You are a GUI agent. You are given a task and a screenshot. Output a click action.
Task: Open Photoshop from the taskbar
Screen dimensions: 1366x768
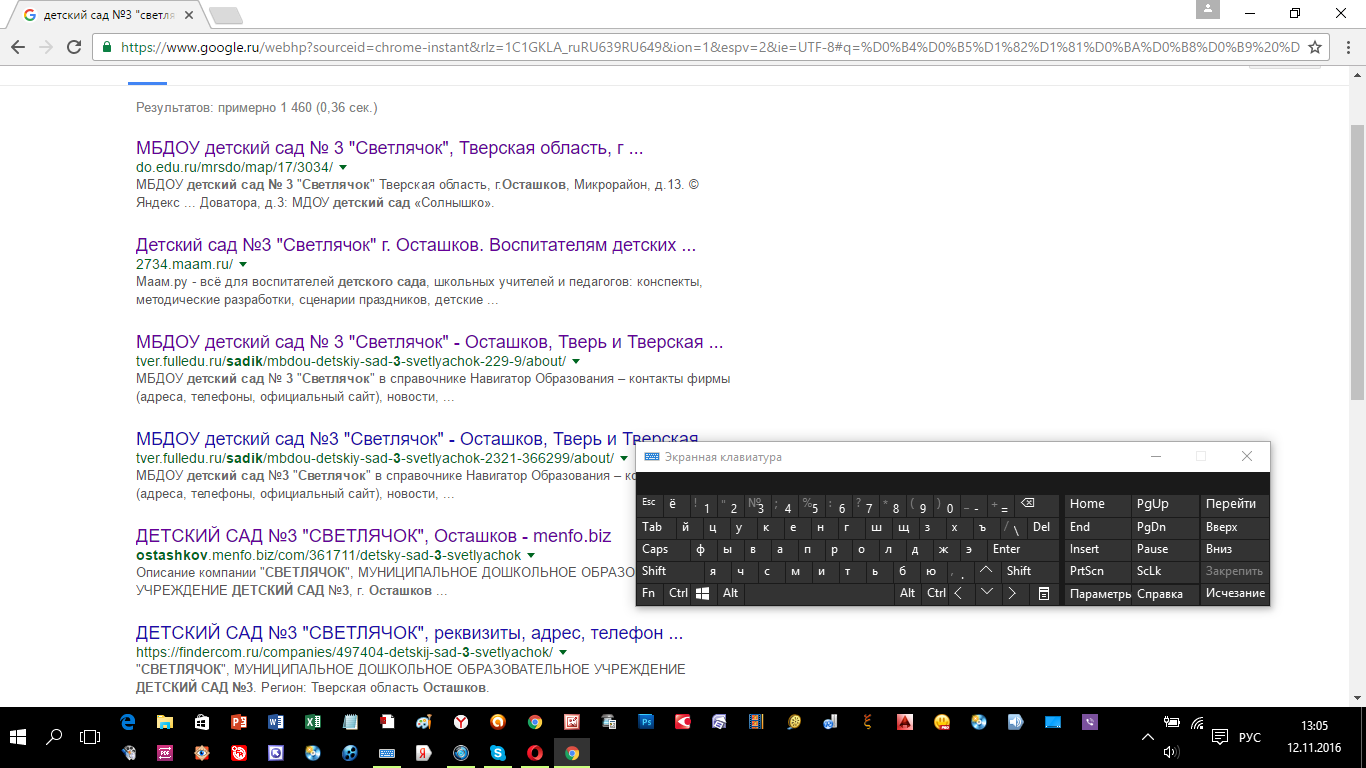pyautogui.click(x=646, y=722)
